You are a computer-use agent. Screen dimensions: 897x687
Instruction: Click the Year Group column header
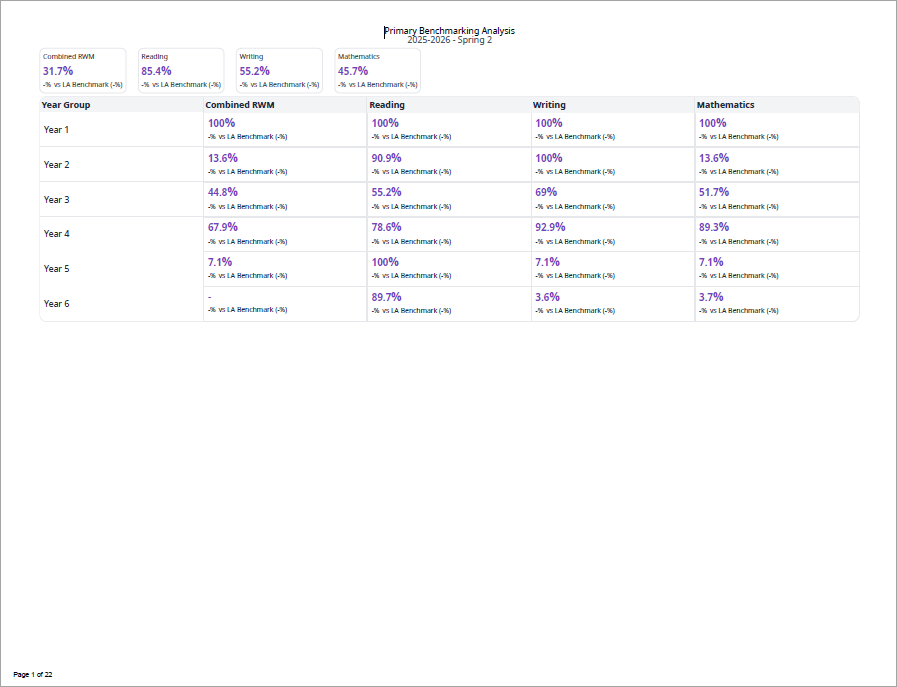(66, 105)
